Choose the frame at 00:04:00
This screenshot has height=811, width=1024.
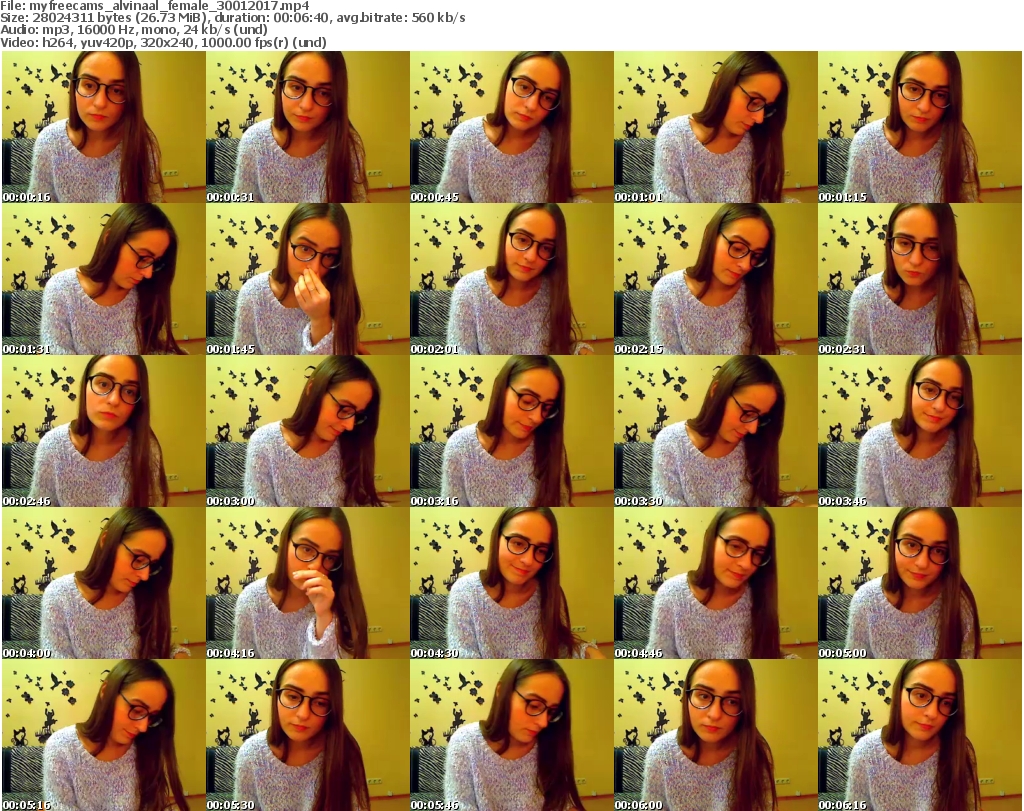[104, 583]
